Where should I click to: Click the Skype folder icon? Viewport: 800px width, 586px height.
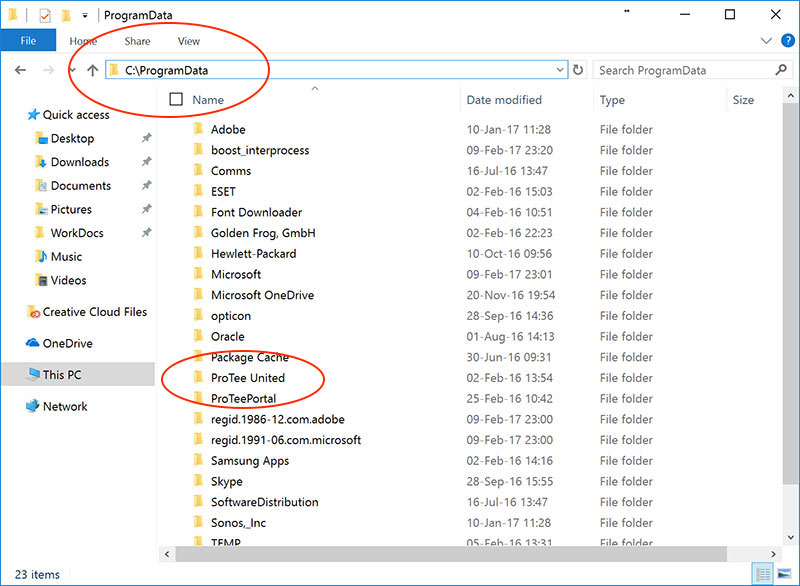click(x=198, y=480)
